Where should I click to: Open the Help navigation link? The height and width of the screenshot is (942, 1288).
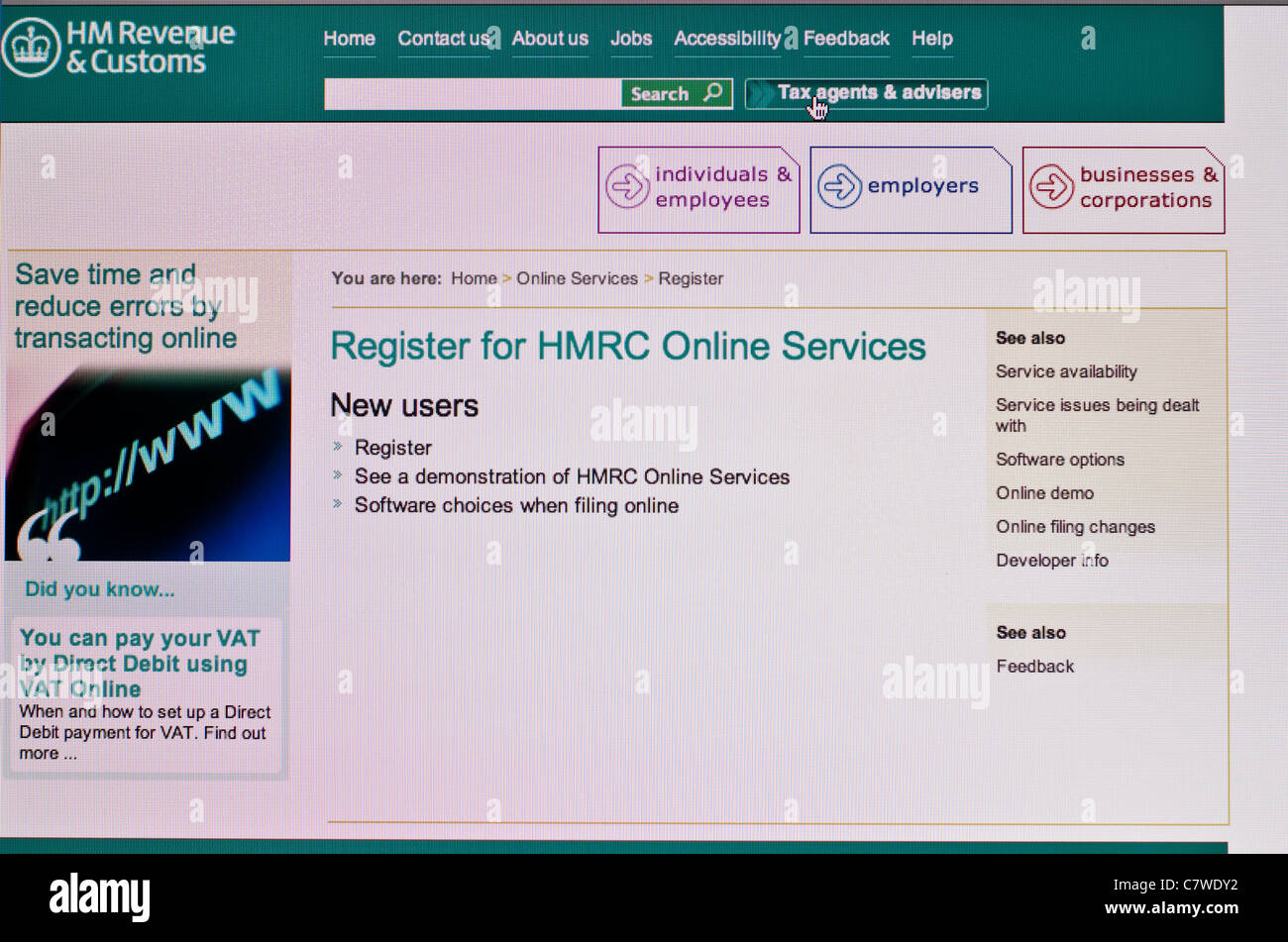click(932, 39)
